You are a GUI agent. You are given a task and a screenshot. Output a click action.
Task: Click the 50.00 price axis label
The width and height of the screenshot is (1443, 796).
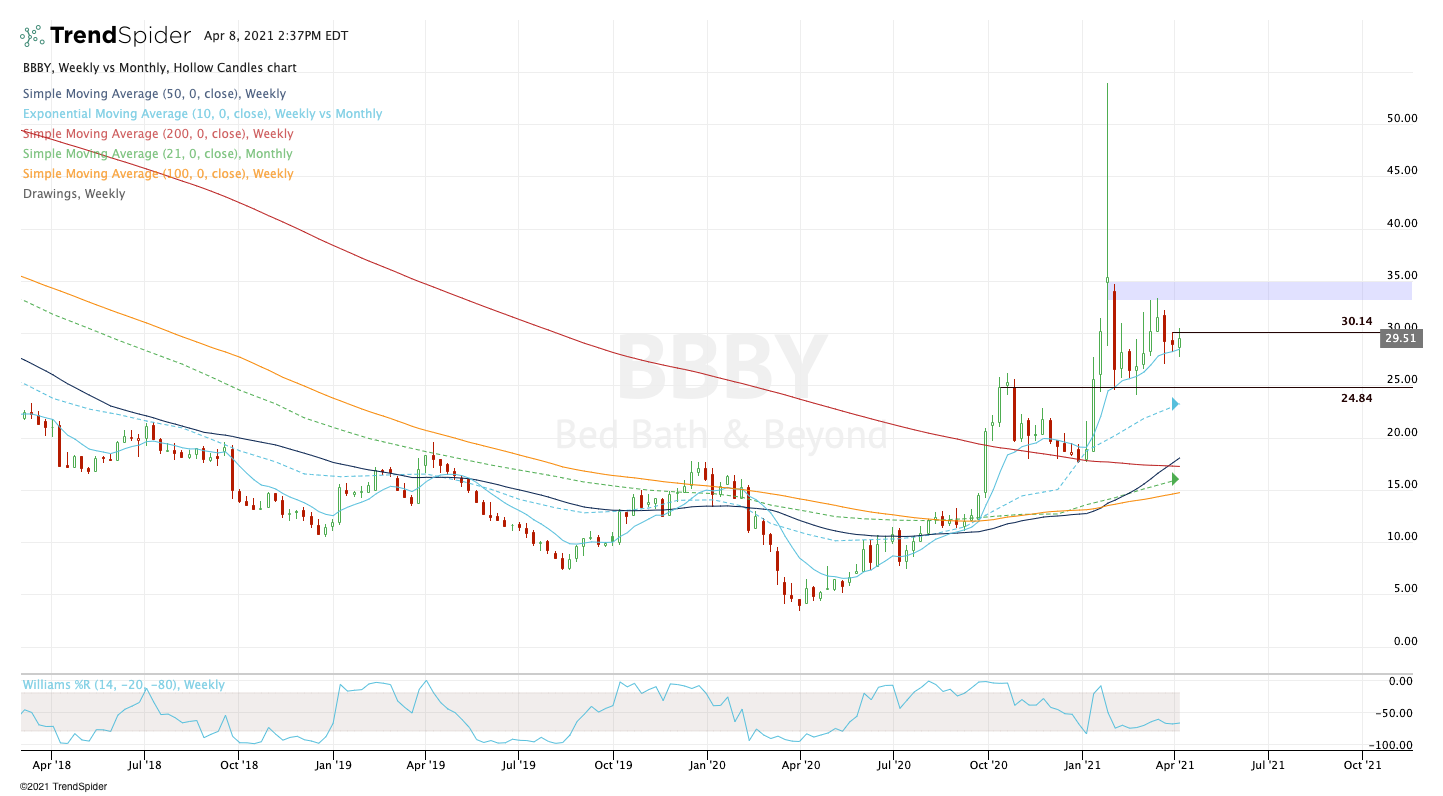[1401, 118]
